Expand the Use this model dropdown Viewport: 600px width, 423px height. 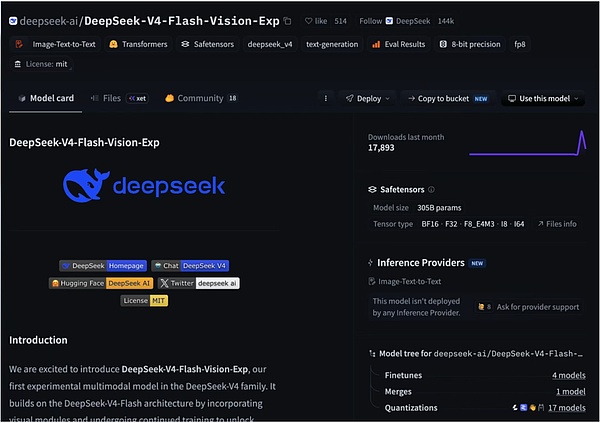[x=543, y=99]
